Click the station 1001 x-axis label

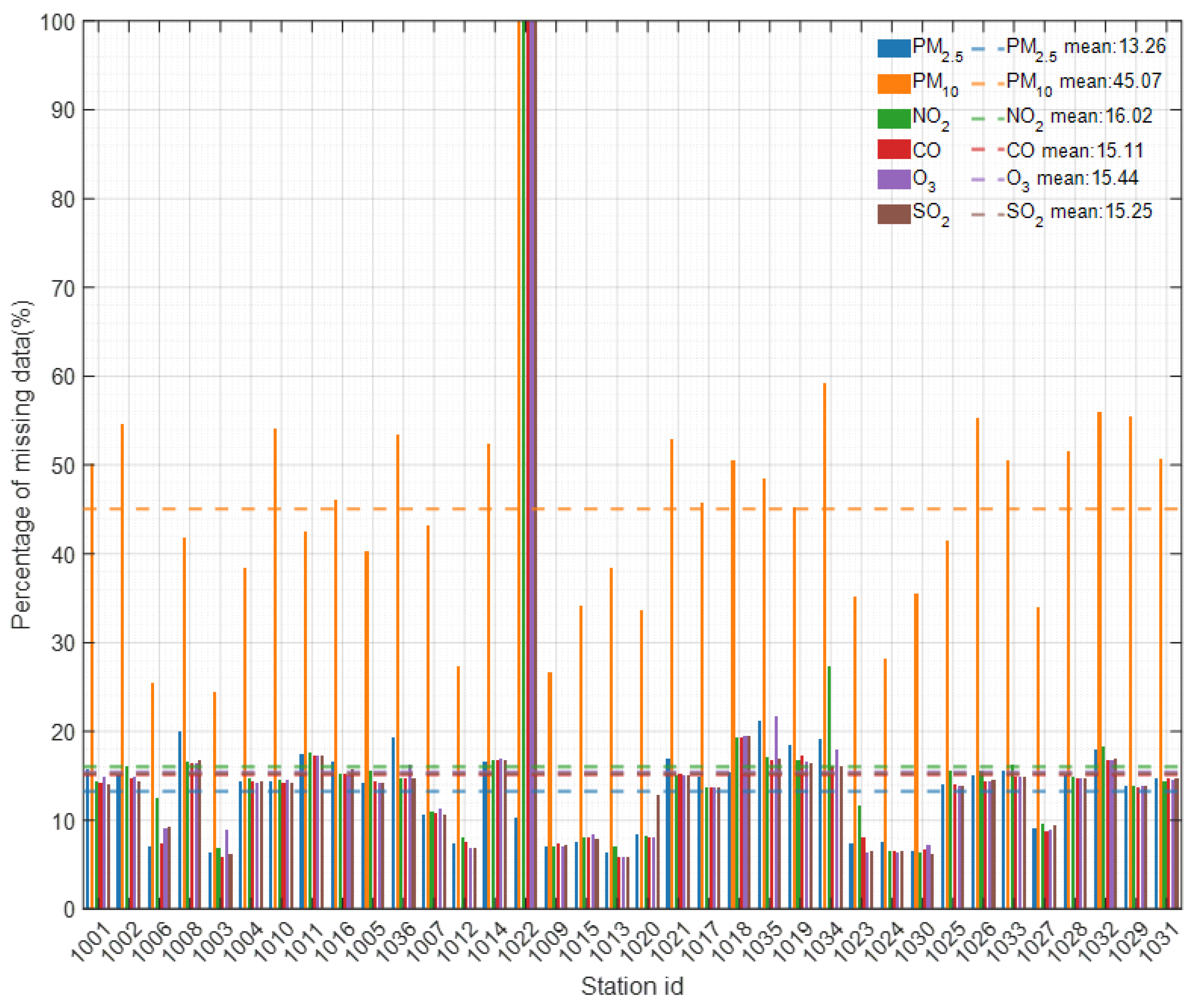(x=91, y=942)
